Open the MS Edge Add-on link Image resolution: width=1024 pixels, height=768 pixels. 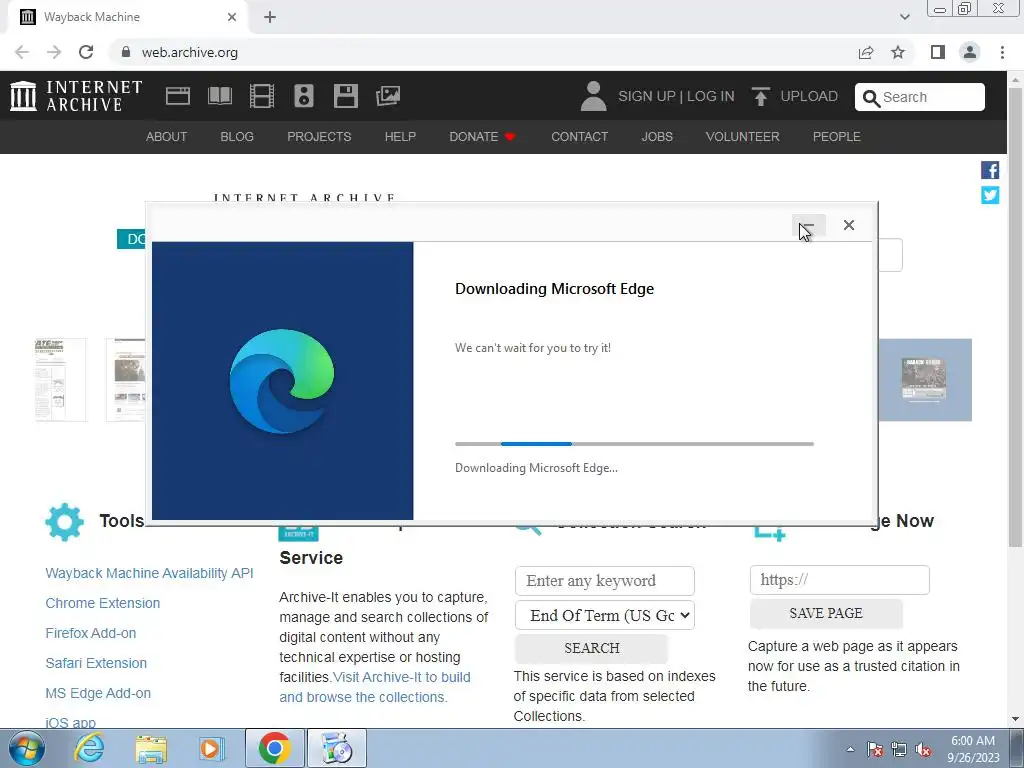[98, 693]
